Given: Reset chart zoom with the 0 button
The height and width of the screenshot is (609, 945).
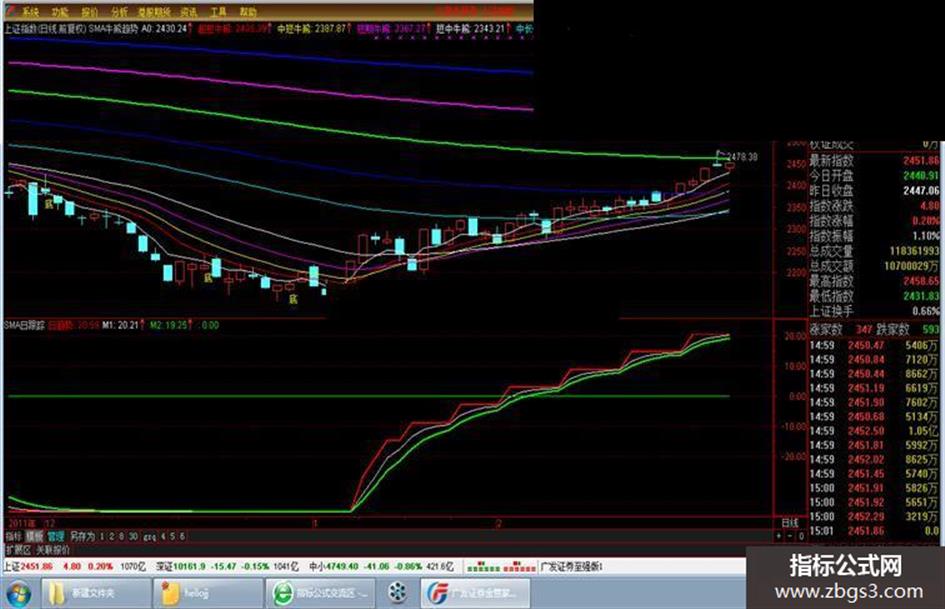Looking at the screenshot, I should [801, 535].
